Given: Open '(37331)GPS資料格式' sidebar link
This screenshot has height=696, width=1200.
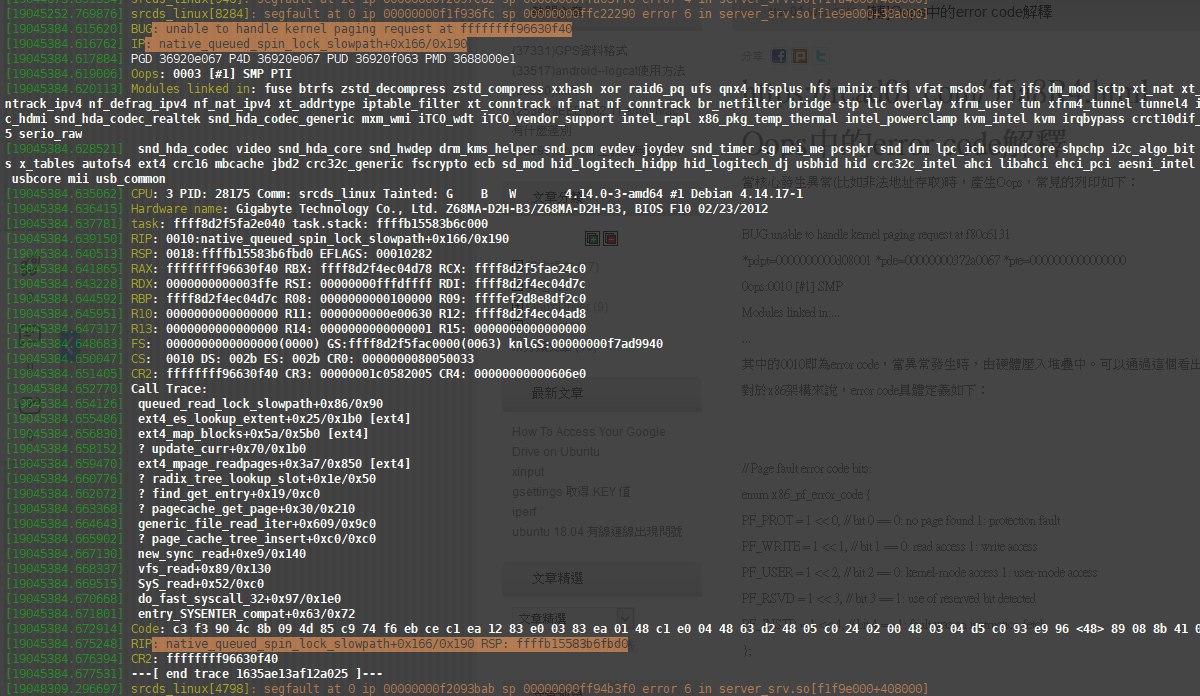Looking at the screenshot, I should pos(572,49).
